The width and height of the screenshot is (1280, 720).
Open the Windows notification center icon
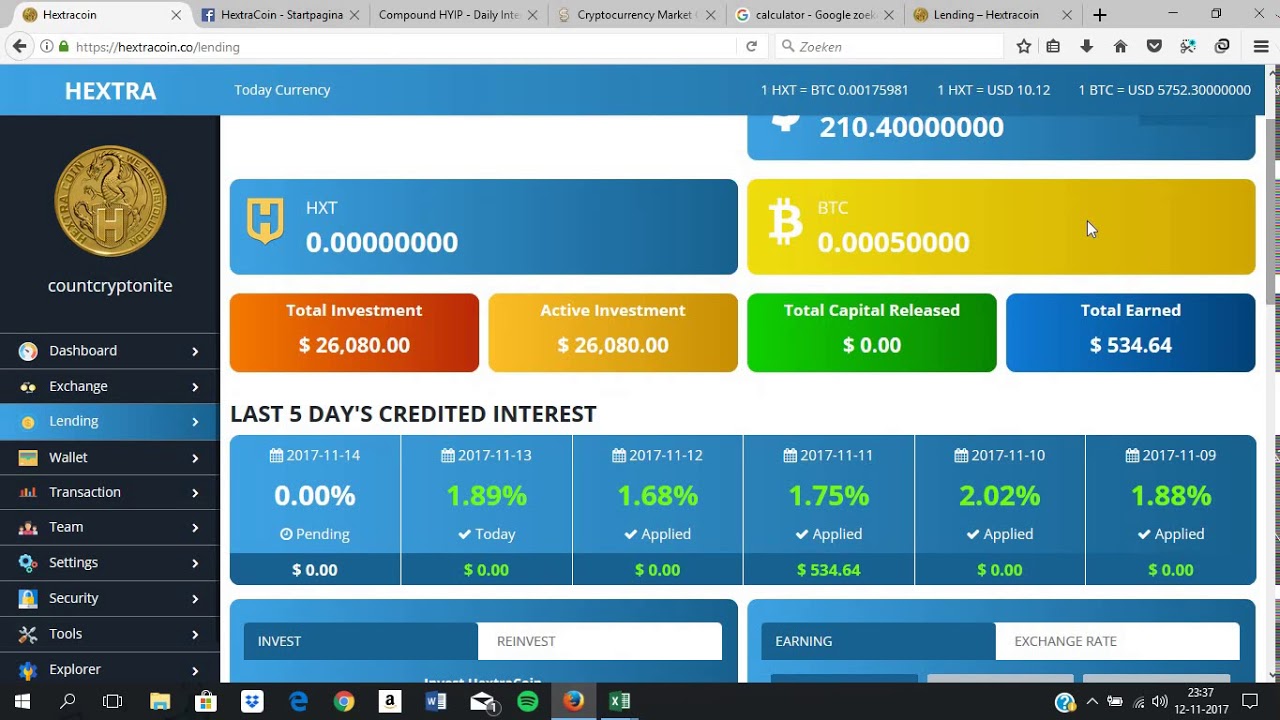pyautogui.click(x=1250, y=701)
